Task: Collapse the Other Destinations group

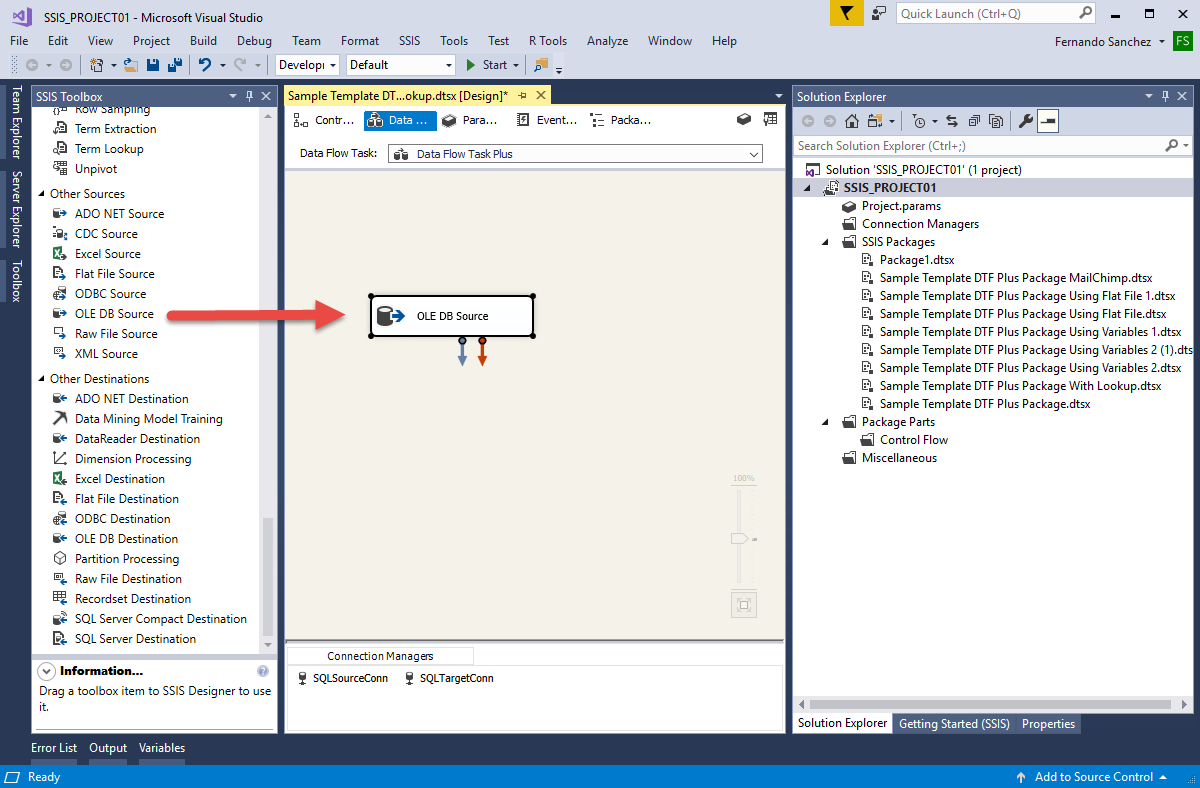Action: (x=42, y=379)
